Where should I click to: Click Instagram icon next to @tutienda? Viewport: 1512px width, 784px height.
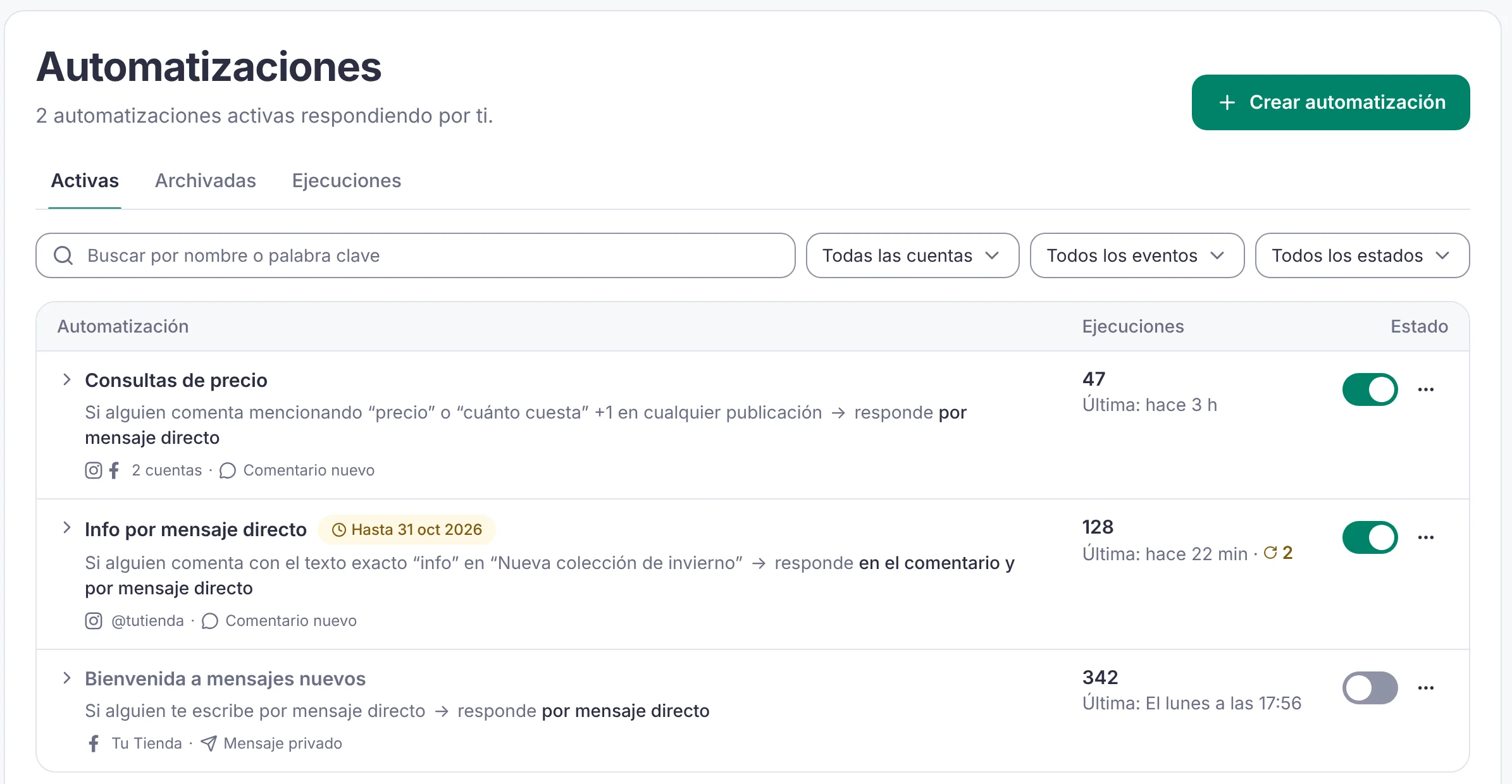click(x=94, y=621)
